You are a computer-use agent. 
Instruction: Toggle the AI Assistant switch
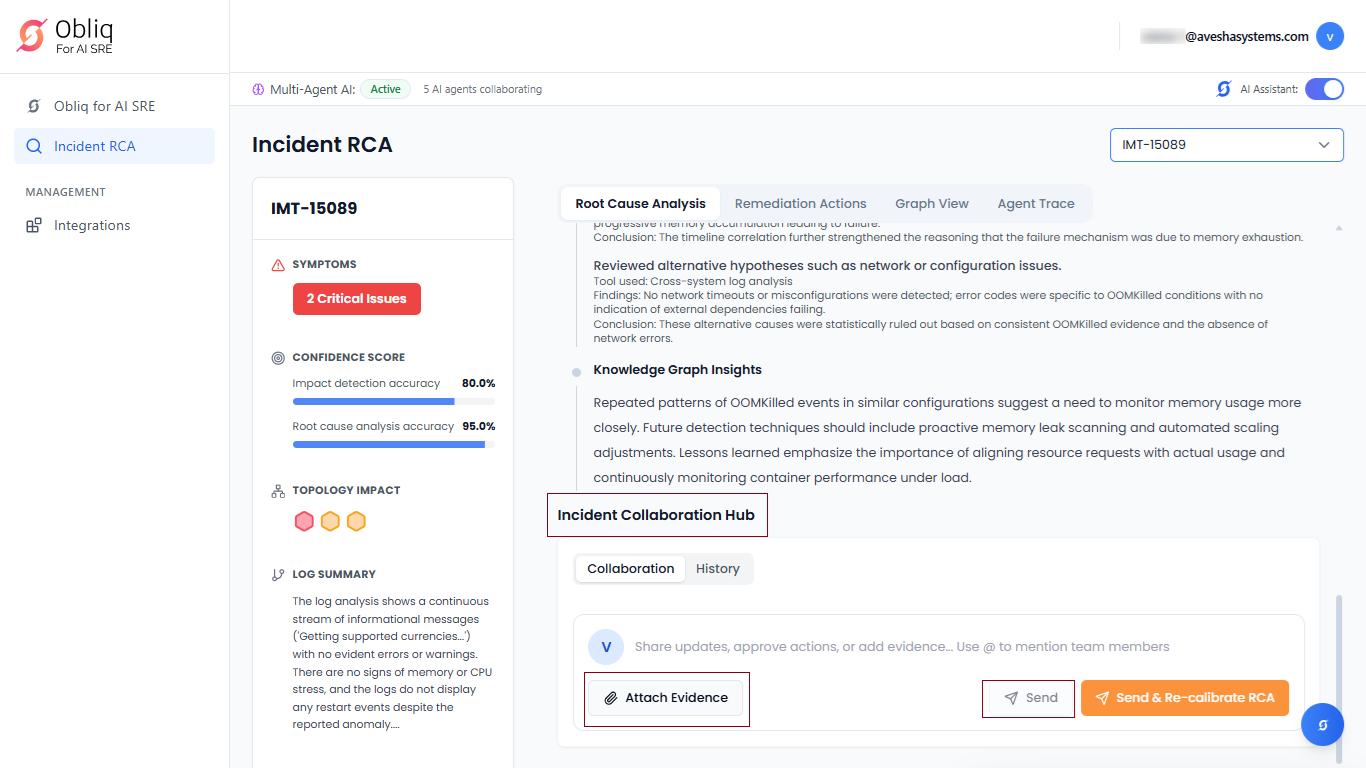(1324, 89)
